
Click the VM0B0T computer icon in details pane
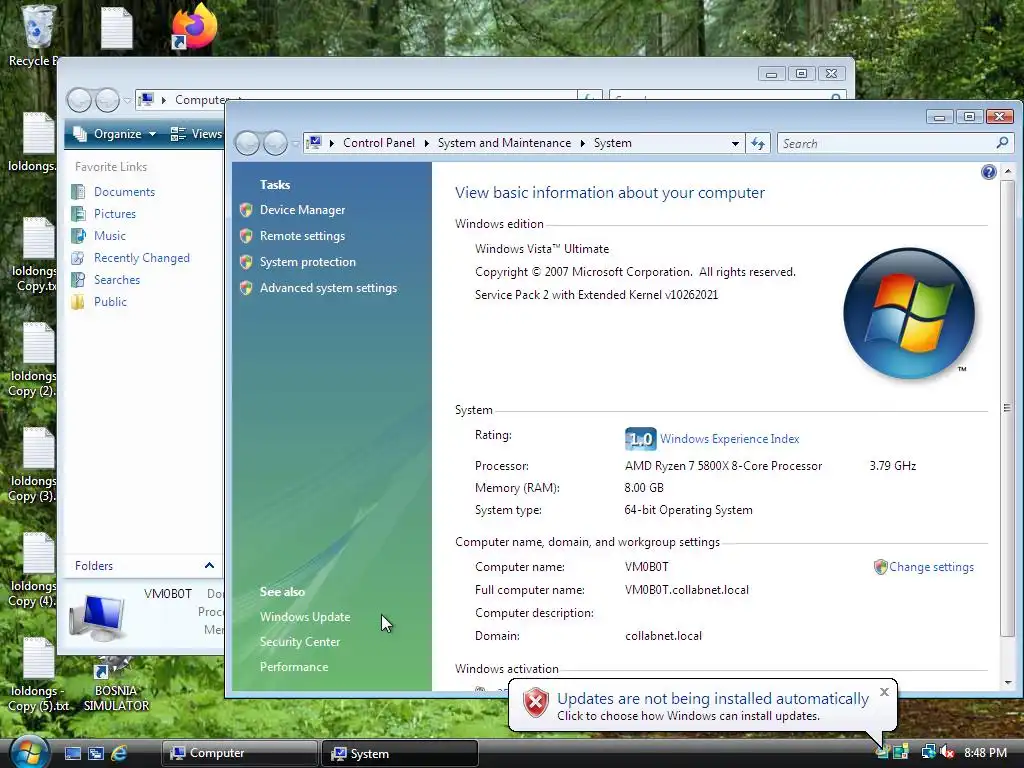pos(97,616)
